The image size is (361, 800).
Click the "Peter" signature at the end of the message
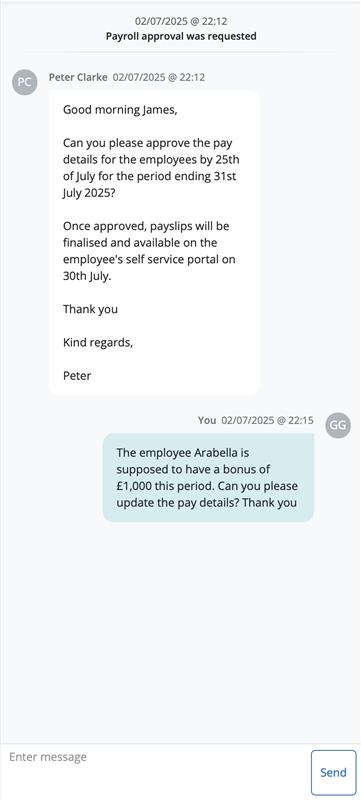77,376
